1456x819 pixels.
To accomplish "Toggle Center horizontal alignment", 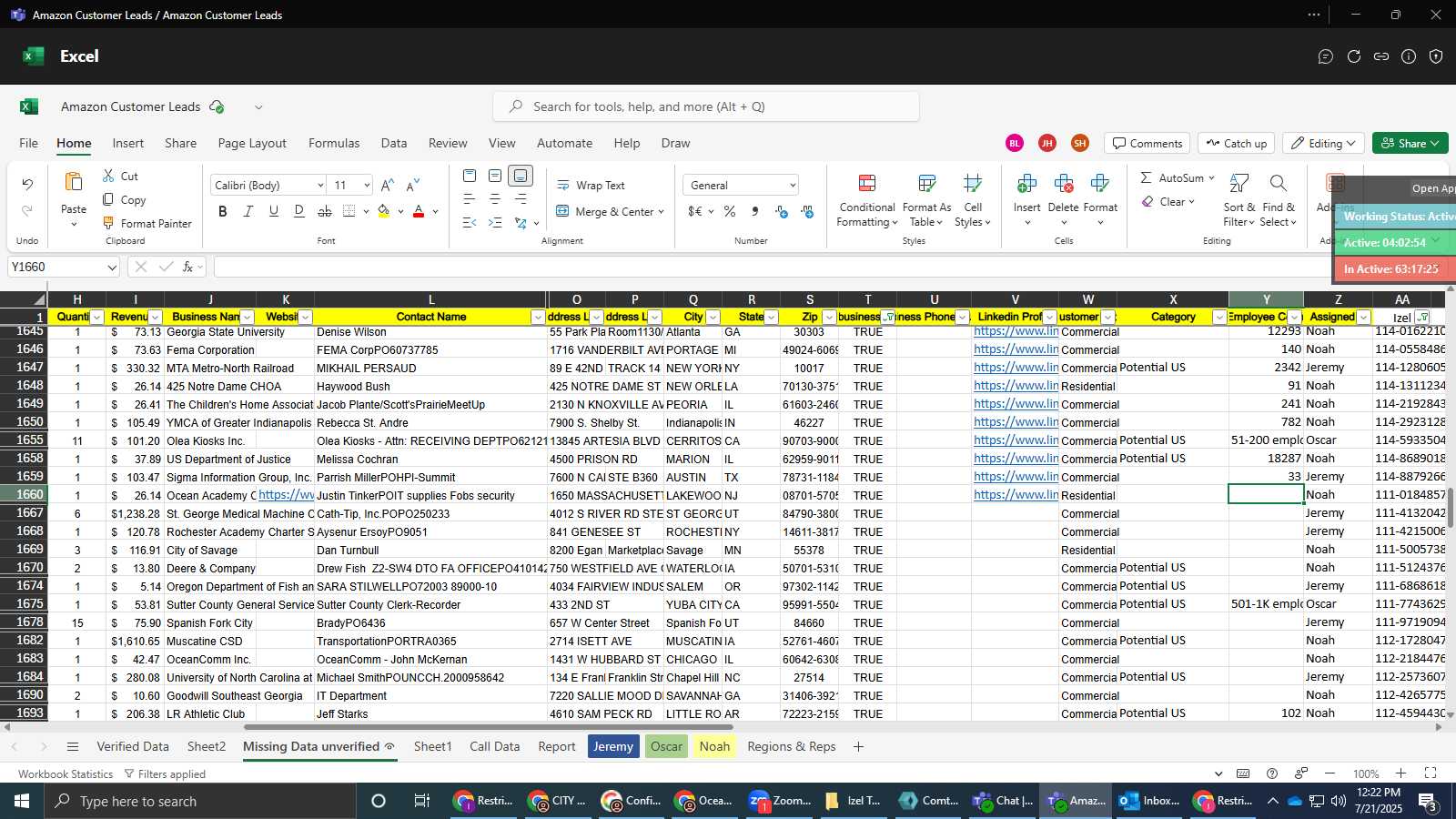I will tap(495, 199).
